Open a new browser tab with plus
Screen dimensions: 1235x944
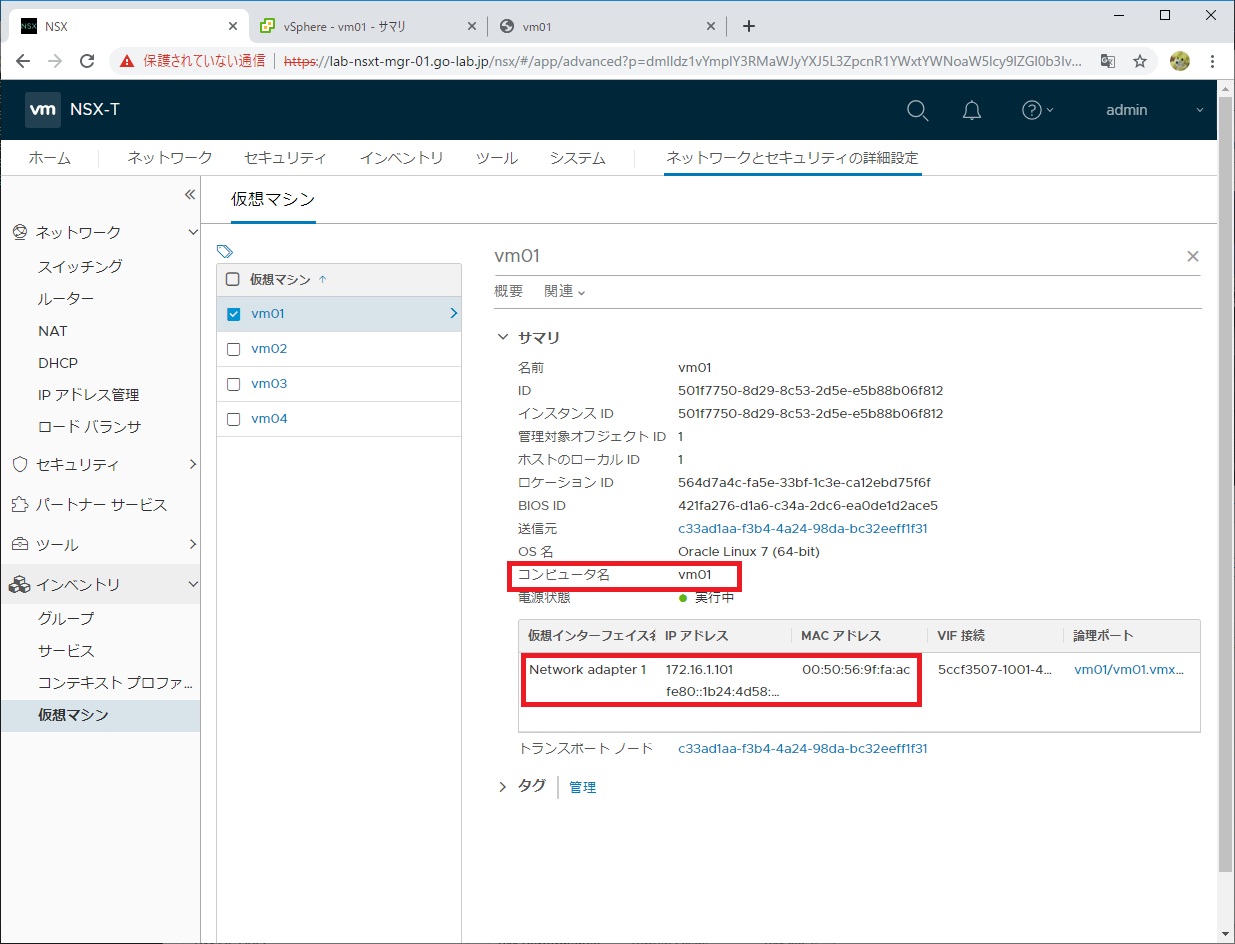click(749, 26)
